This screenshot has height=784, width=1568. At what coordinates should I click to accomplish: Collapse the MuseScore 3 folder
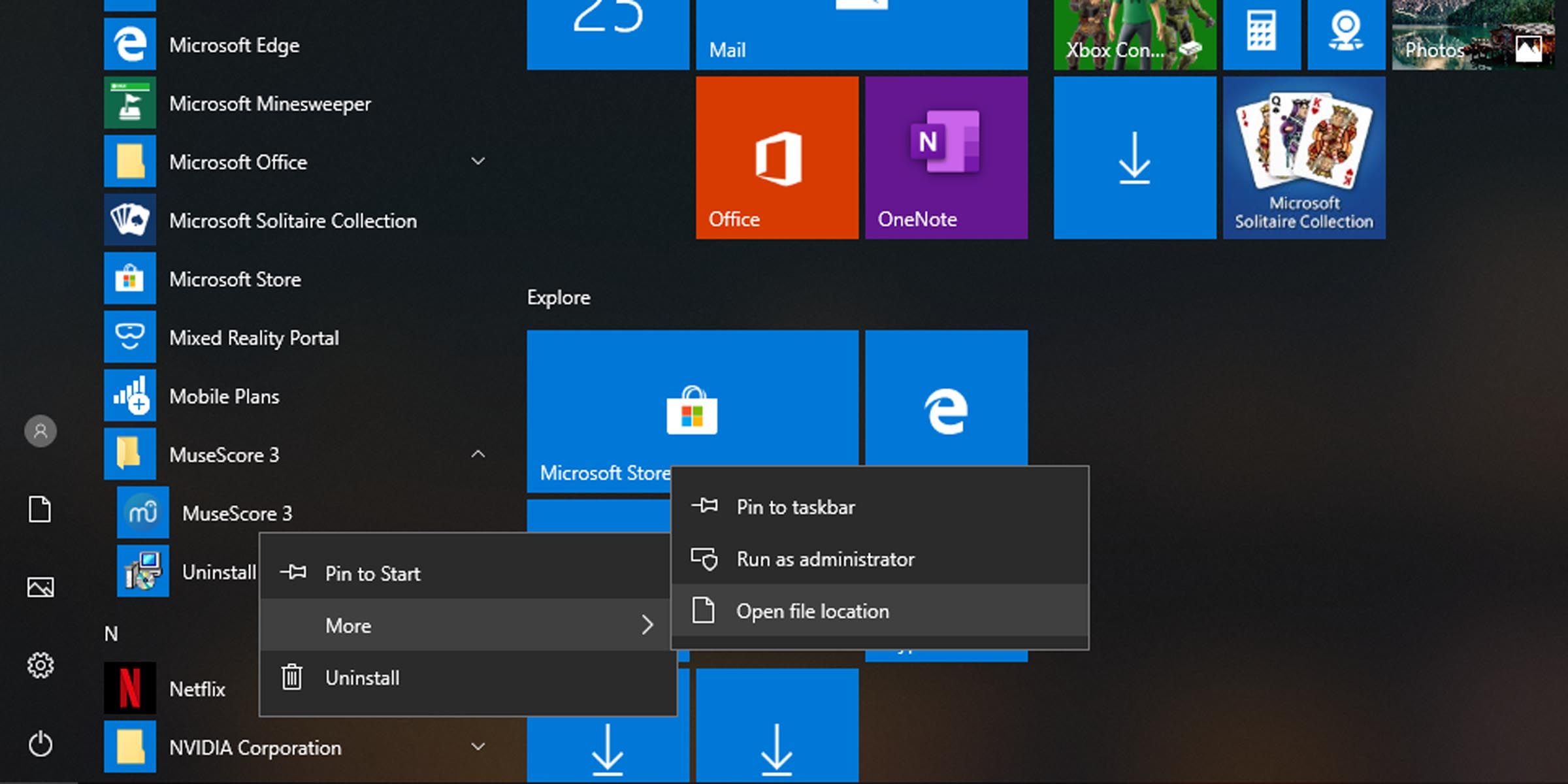click(478, 454)
